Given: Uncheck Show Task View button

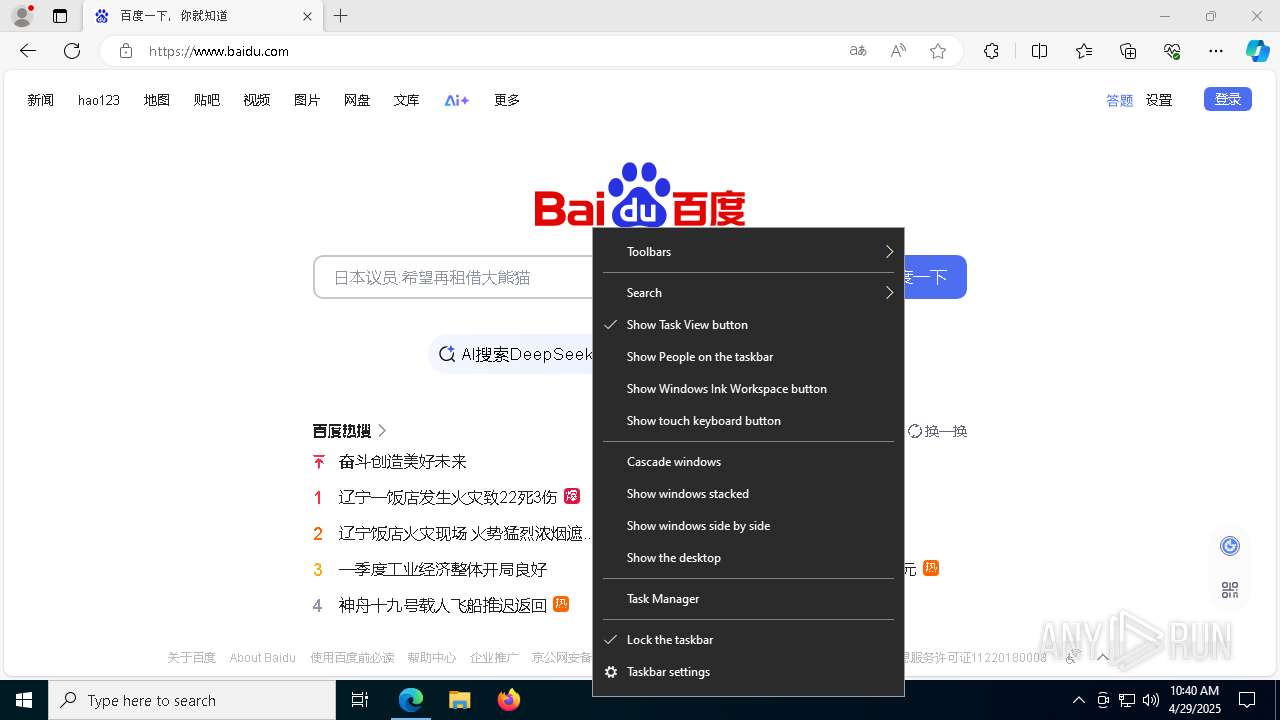Looking at the screenshot, I should 748,325.
